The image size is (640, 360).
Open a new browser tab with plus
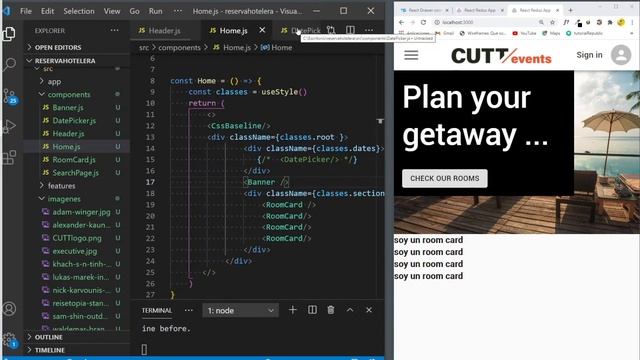[570, 10]
